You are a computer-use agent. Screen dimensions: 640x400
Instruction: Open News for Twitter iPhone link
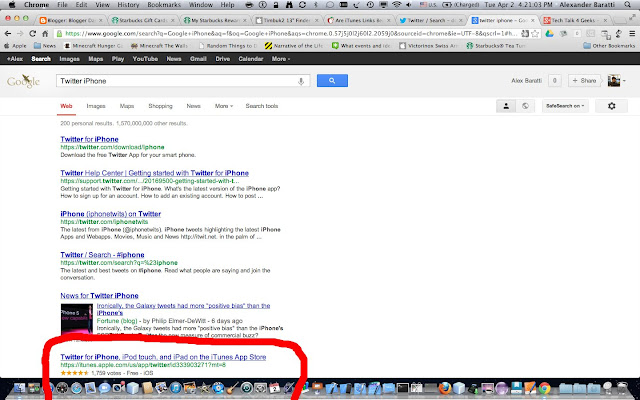coord(100,296)
